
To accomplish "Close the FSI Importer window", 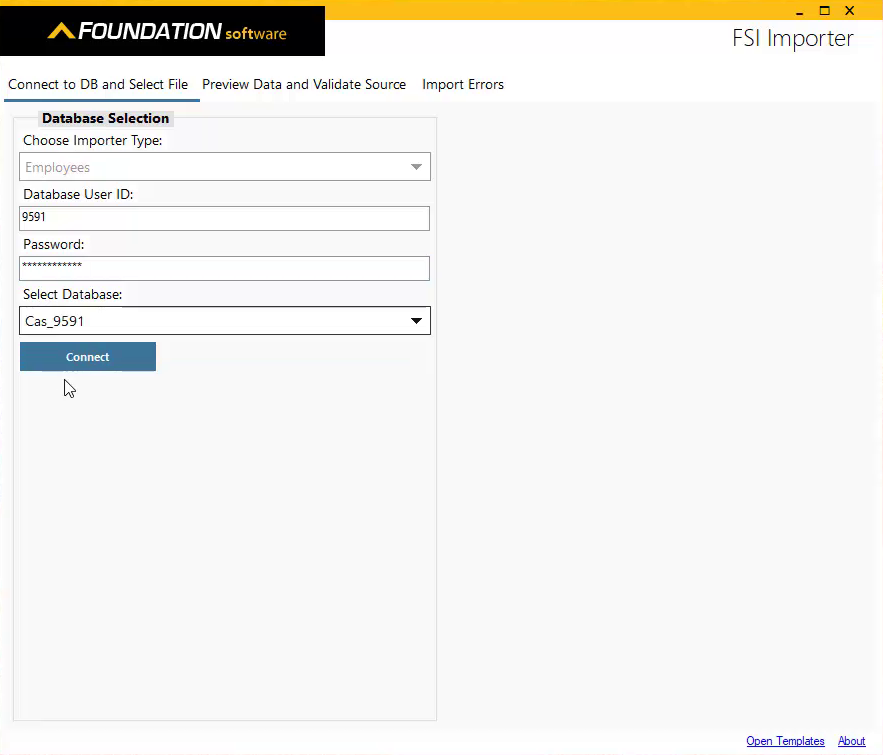I will click(850, 11).
